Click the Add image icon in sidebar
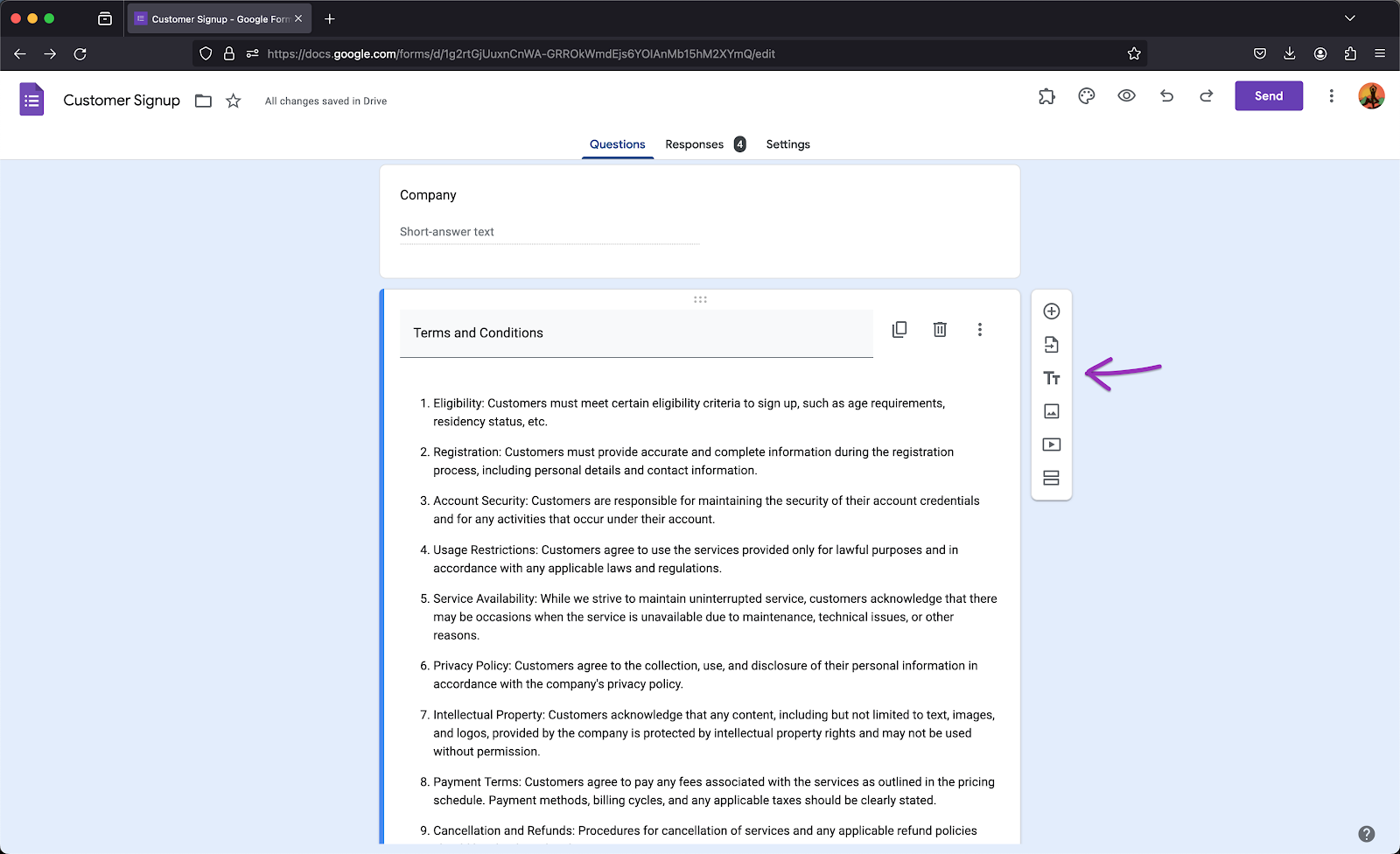 pyautogui.click(x=1052, y=411)
